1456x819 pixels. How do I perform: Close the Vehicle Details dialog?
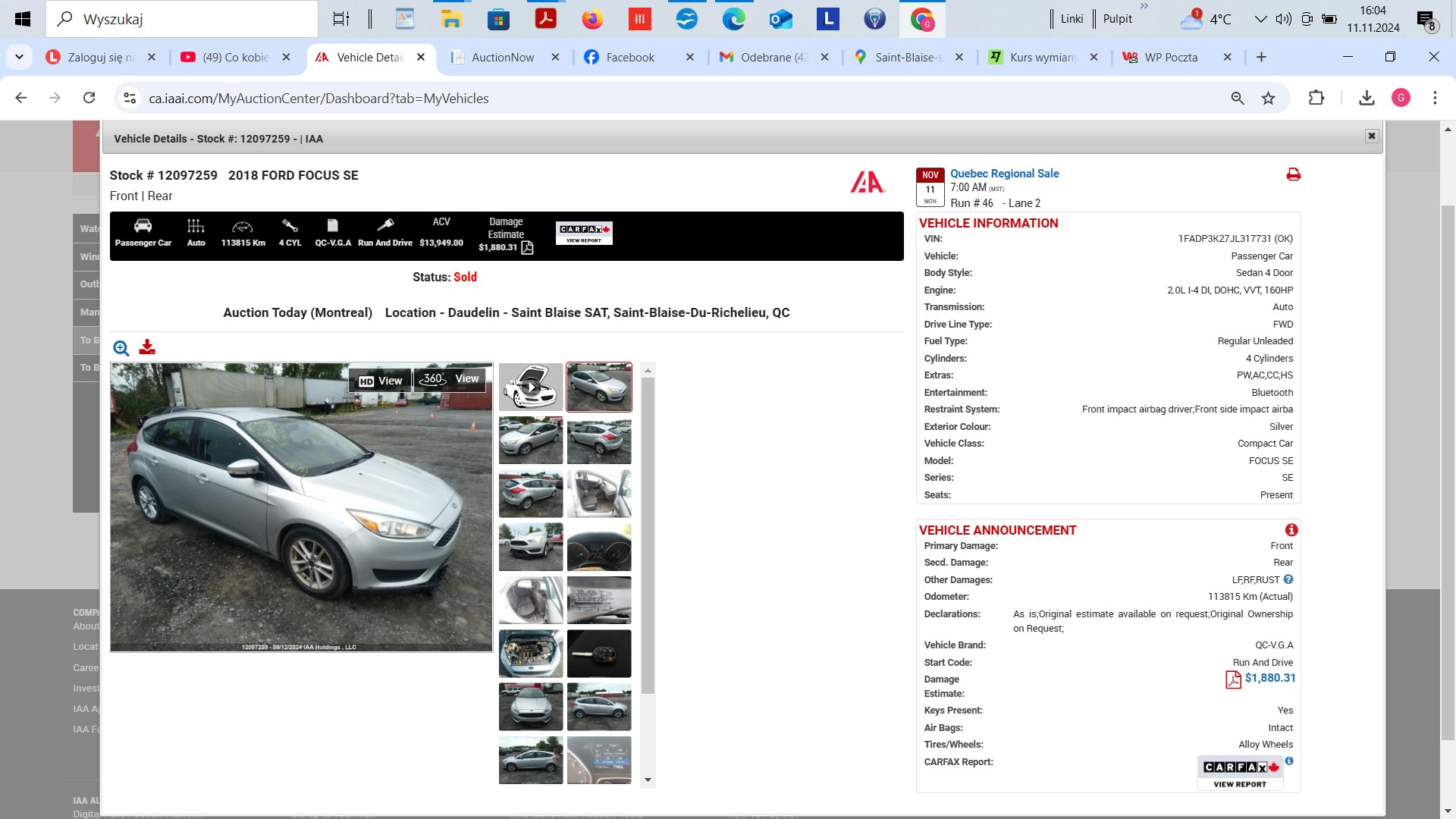click(1372, 136)
